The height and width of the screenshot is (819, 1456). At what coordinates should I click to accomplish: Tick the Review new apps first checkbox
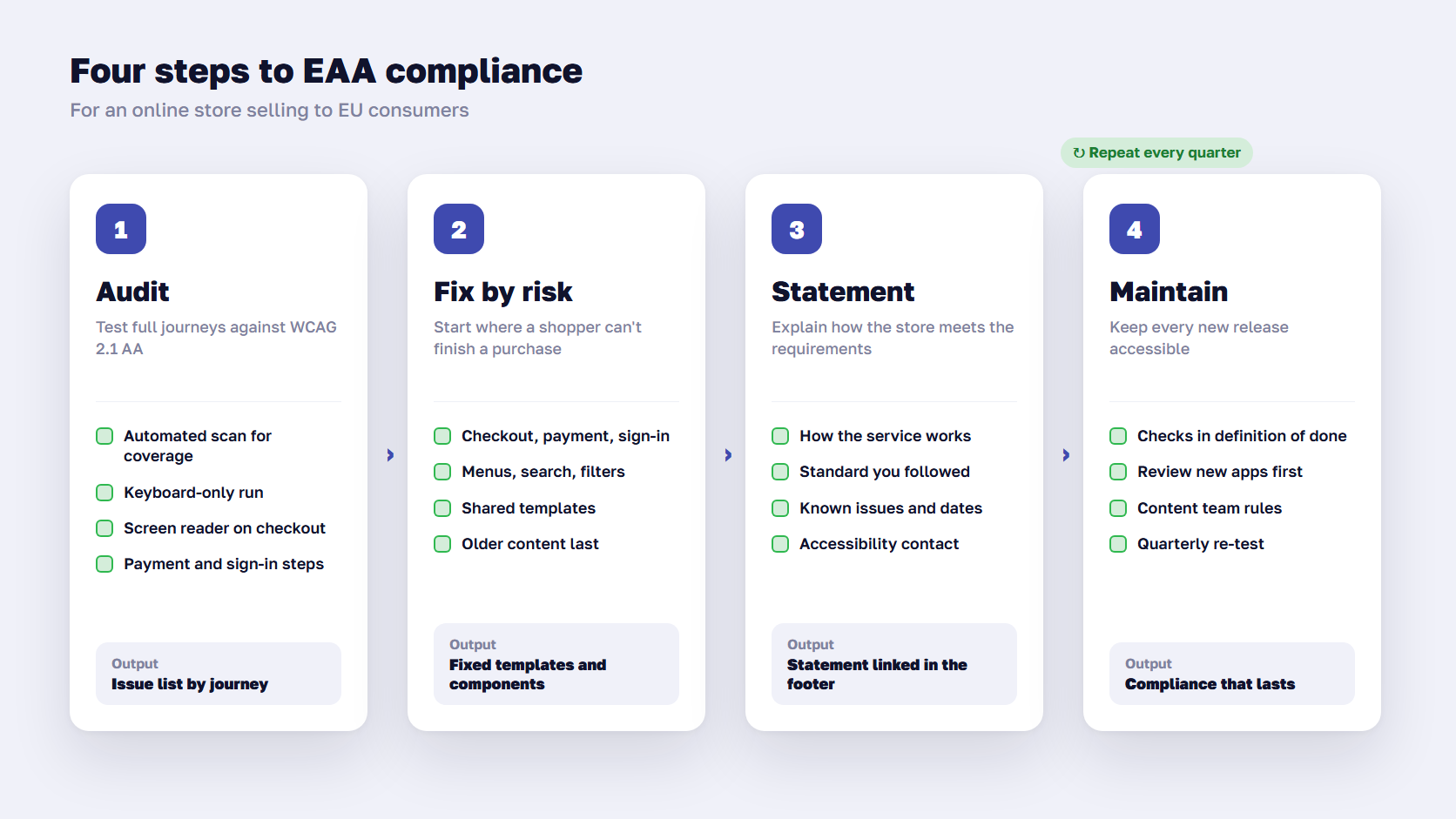(1118, 472)
